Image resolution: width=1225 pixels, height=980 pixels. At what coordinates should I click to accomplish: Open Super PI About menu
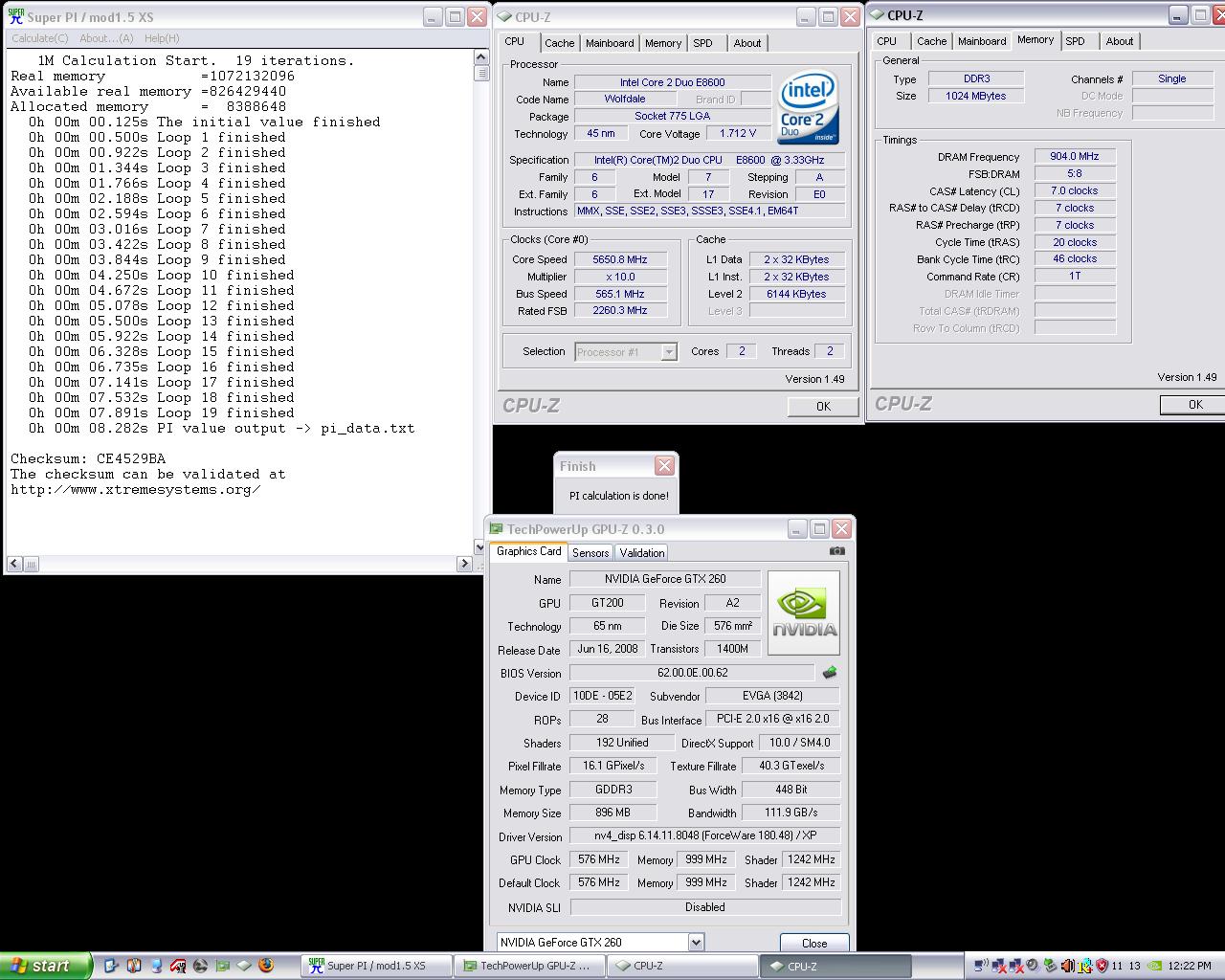[106, 38]
